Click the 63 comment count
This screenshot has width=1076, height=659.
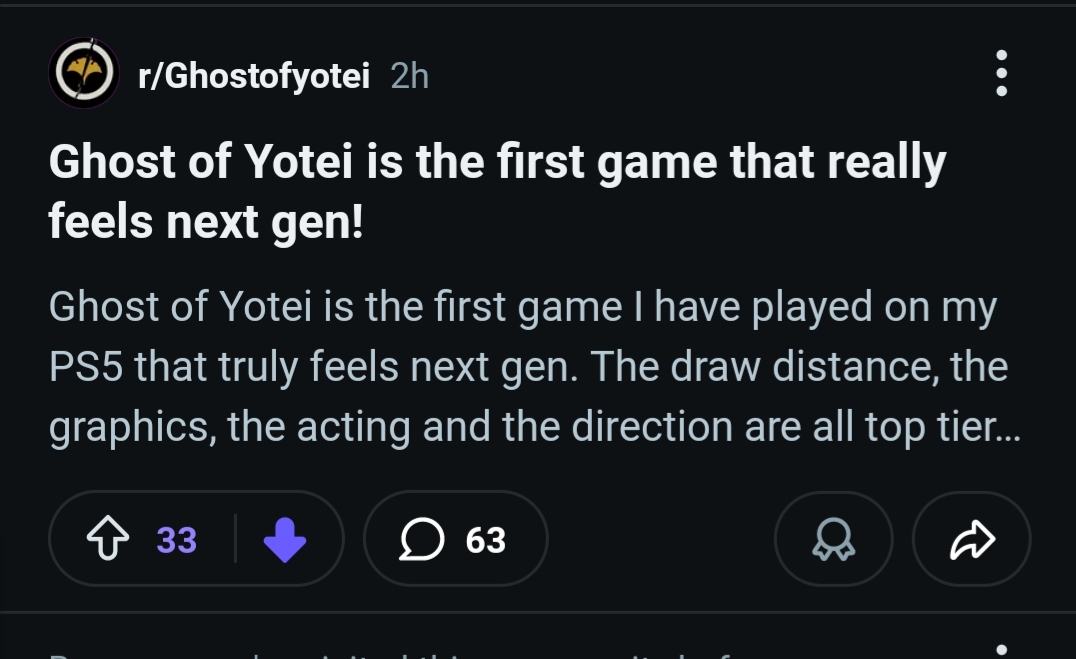(486, 540)
